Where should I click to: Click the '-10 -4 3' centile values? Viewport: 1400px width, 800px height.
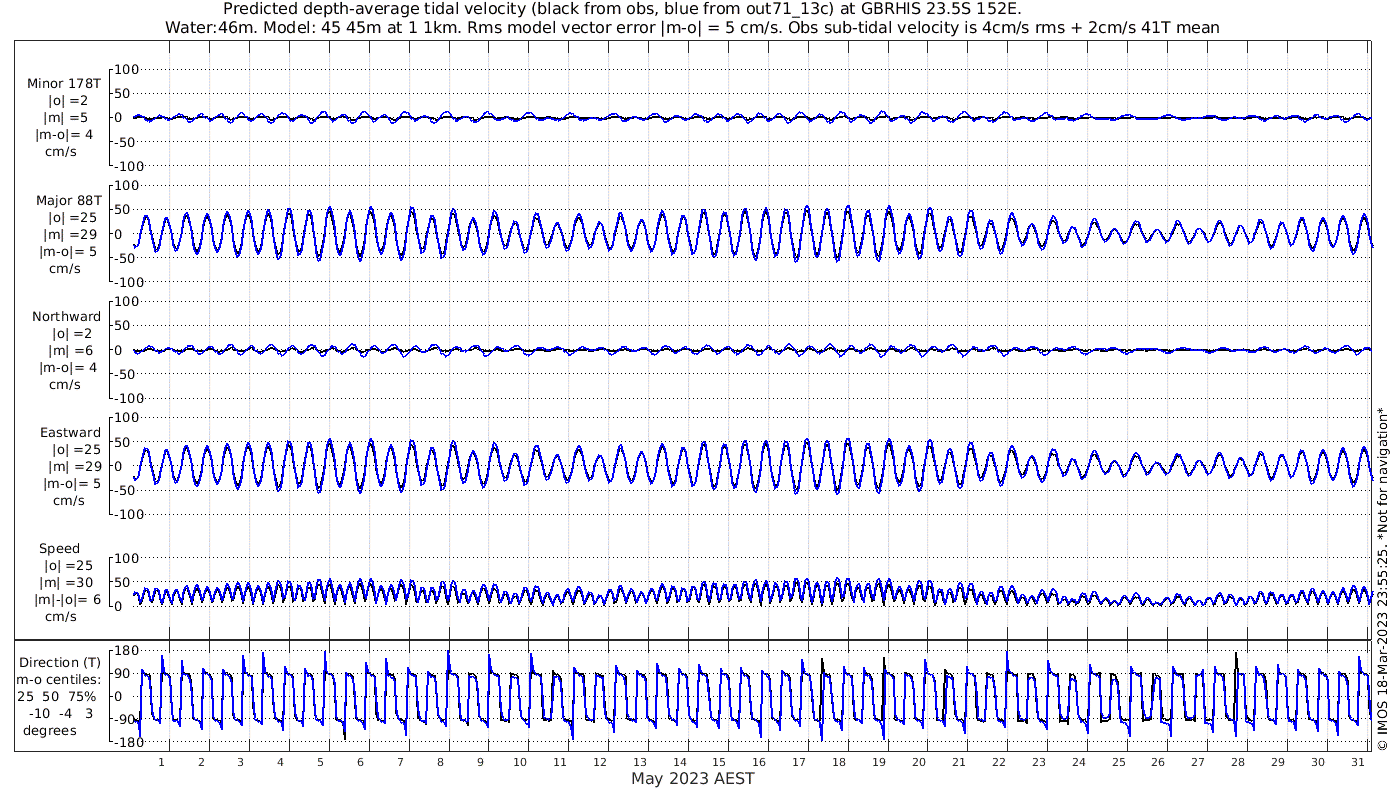(61, 713)
